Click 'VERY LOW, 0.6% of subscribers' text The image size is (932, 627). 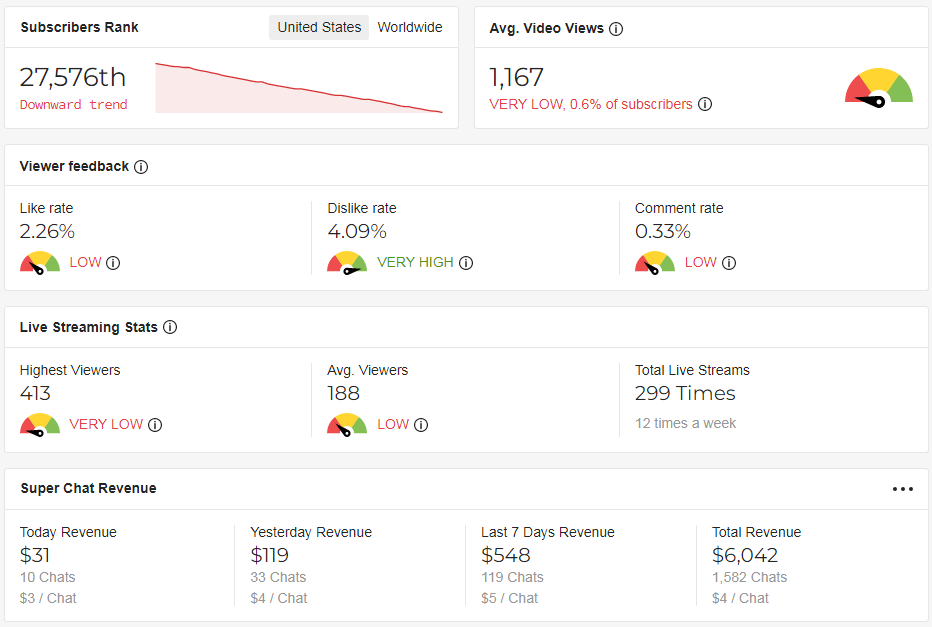[x=591, y=104]
